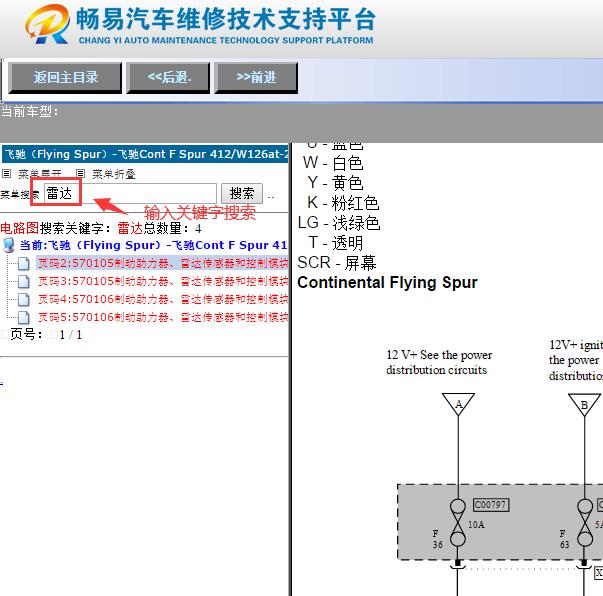Viewport: 603px width, 596px height.
Task: Click the 畅易 platform logo icon
Action: [x=48, y=24]
